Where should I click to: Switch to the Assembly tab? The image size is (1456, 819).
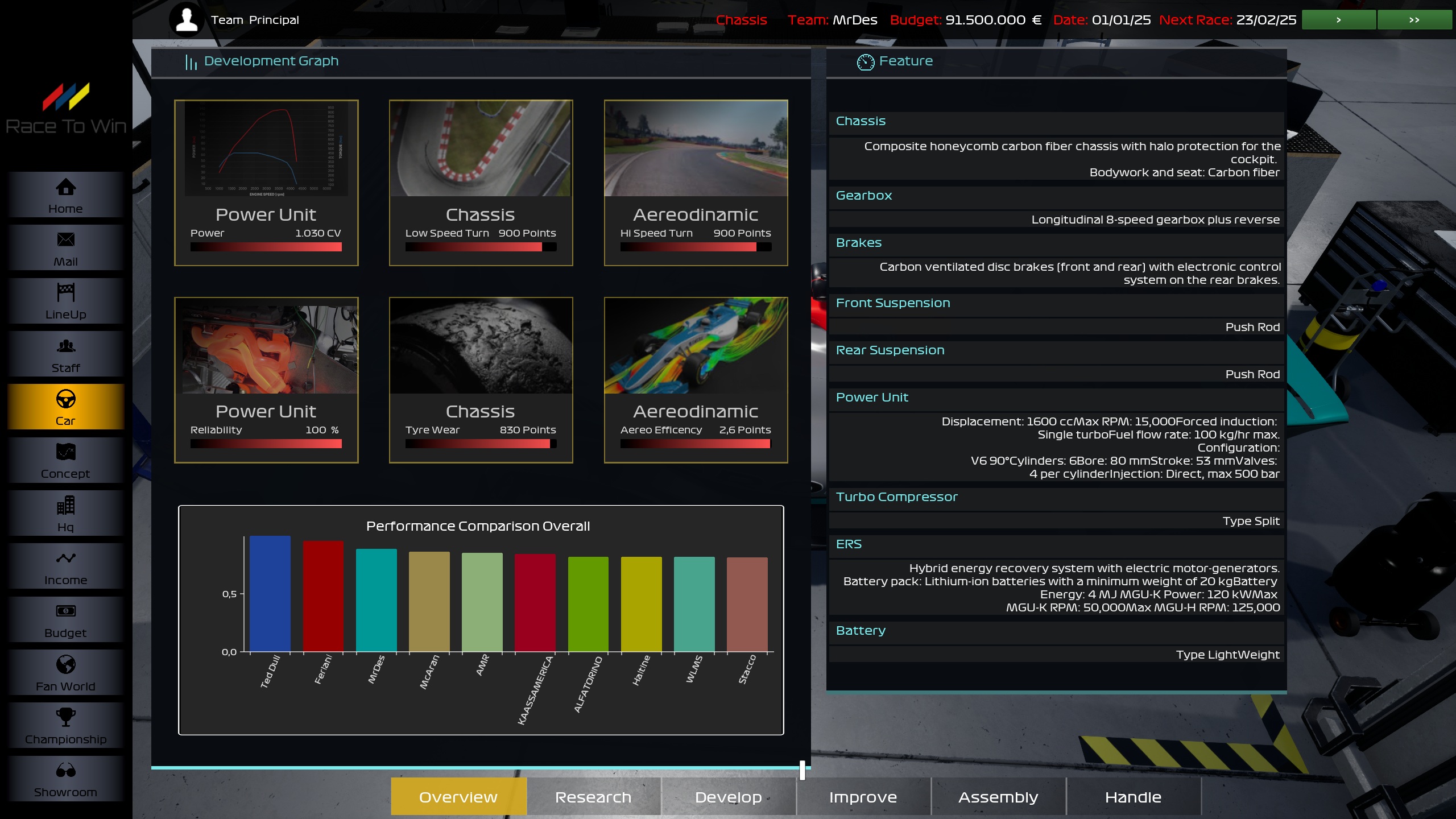tap(998, 797)
